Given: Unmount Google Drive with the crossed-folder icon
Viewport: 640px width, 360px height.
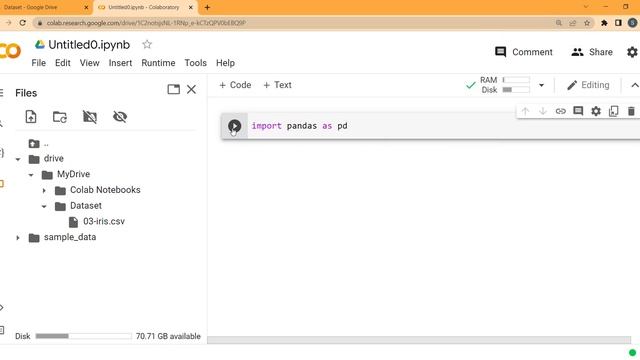Looking at the screenshot, I should (x=90, y=117).
